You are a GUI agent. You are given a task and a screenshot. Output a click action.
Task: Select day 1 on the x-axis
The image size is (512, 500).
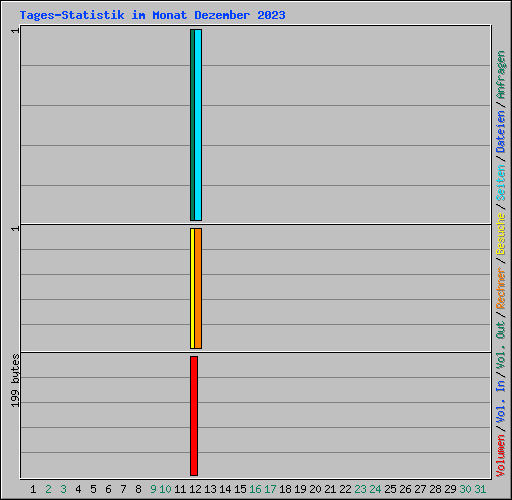(33, 489)
